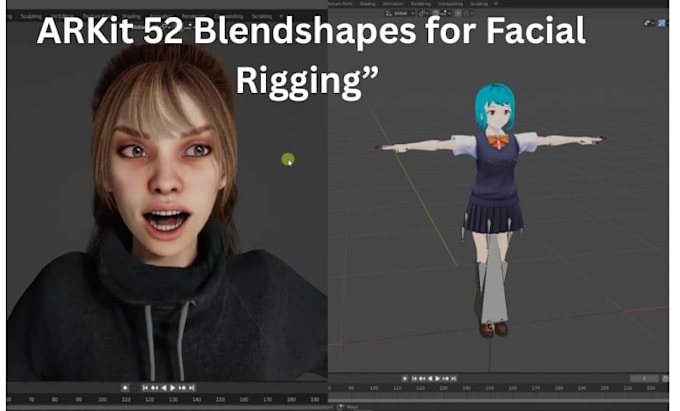Jump to next keyframe in left timeline
Viewport: 680px width, 411px height.
[x=183, y=388]
